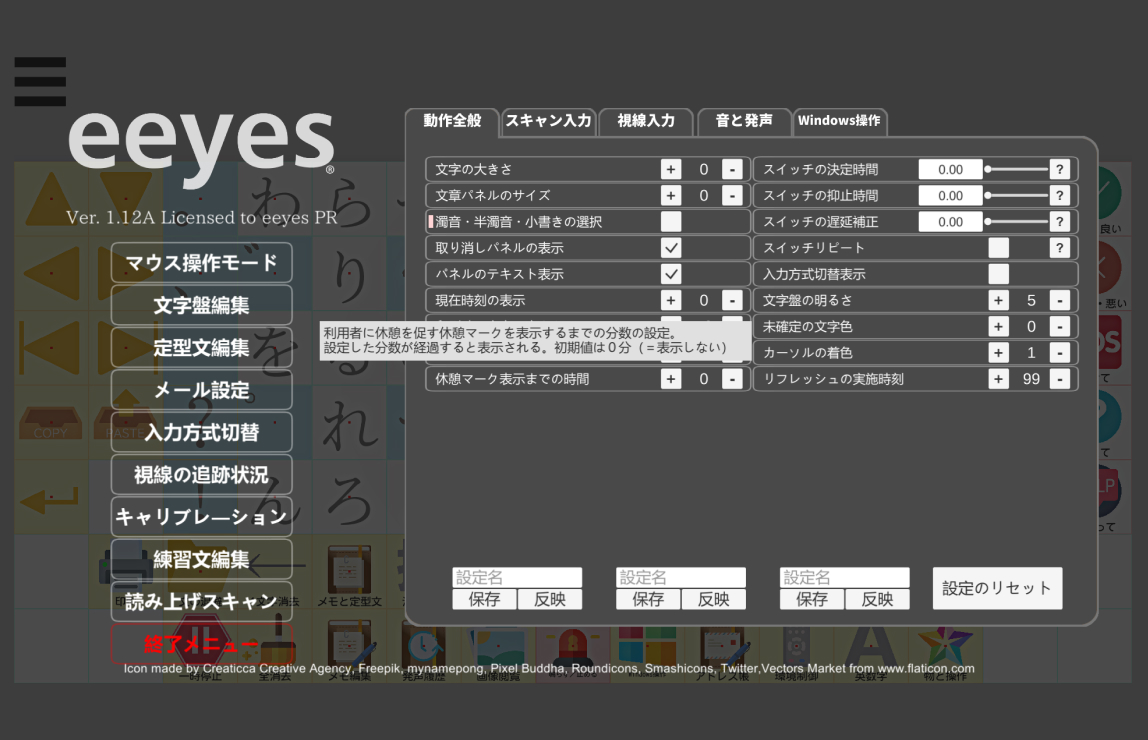Open the red 終了メニュー button
Viewport: 1148px width, 740px height.
201,643
